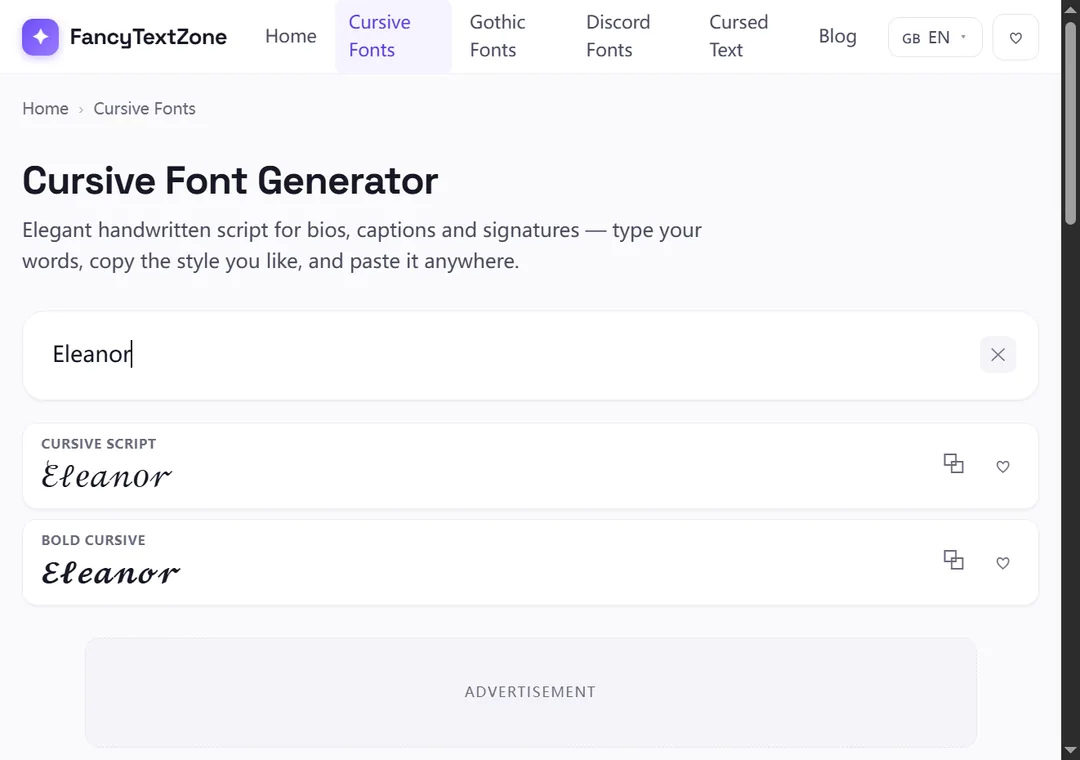This screenshot has height=760, width=1080.
Task: Click the Cursive Font Generator heading
Action: tap(230, 181)
